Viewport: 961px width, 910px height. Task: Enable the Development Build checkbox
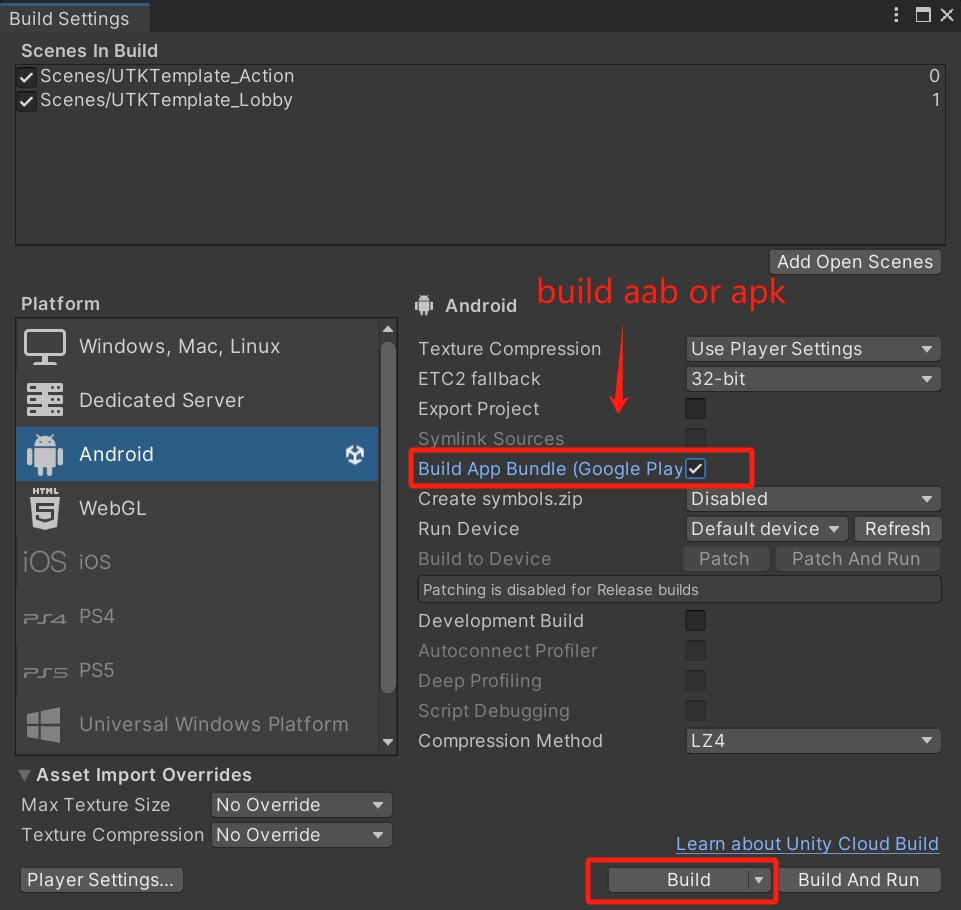coord(695,621)
